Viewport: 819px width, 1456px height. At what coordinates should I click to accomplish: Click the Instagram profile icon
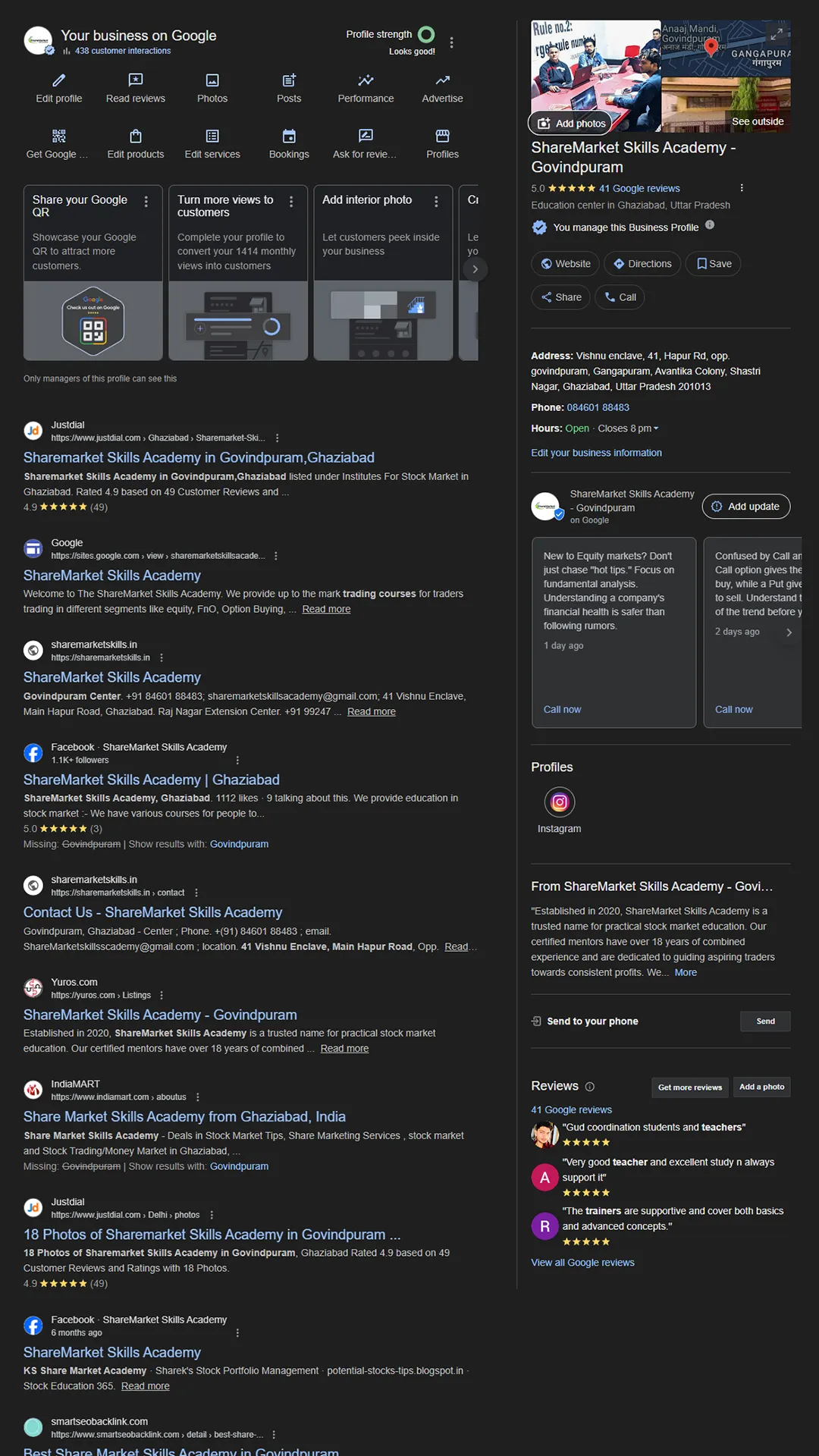point(560,802)
